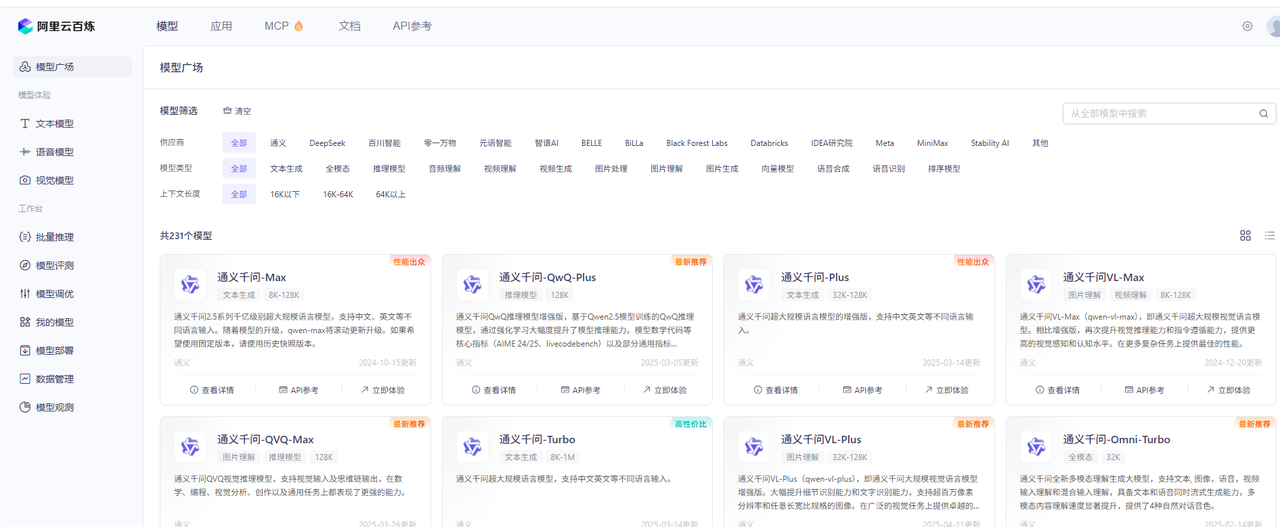Click the 模型观测 sidebar icon
Image resolution: width=1280 pixels, height=527 pixels.
[25, 407]
